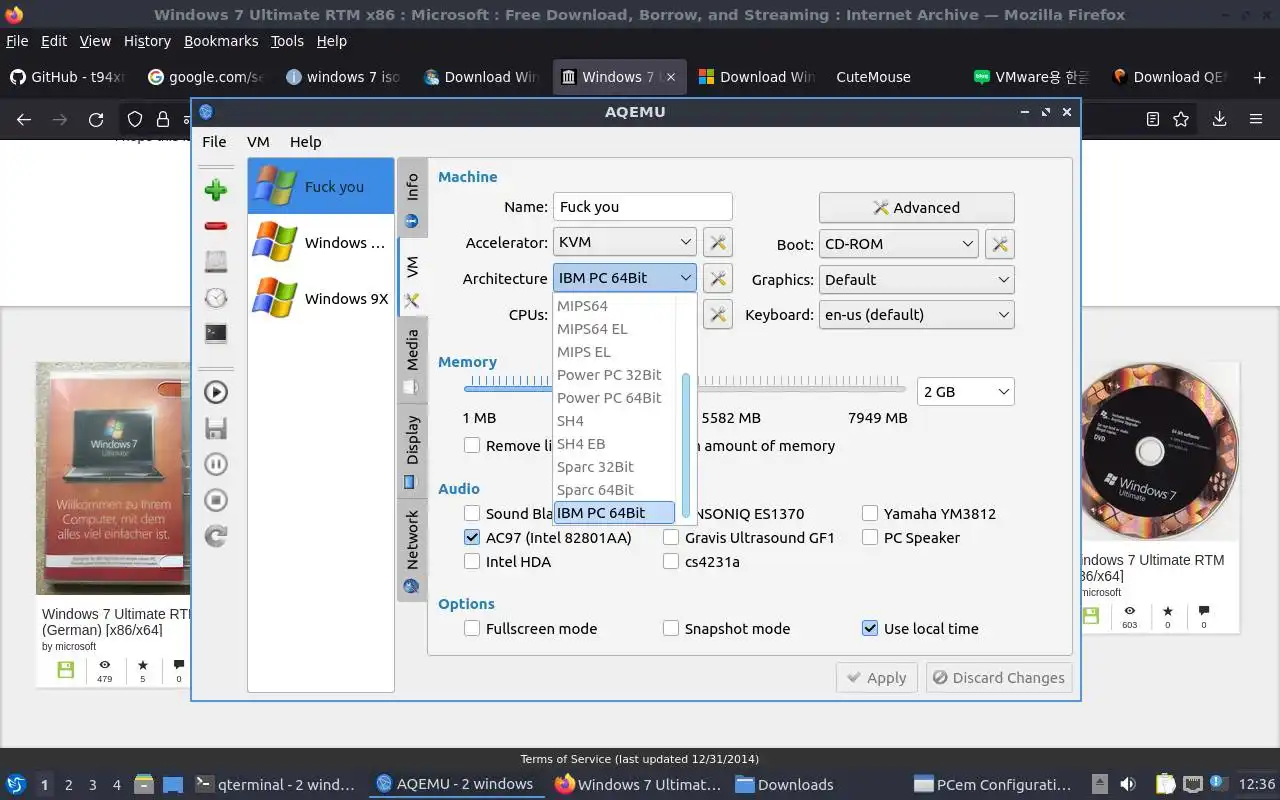Screen dimensions: 1280x800
Task: Switch to the Display vertical tab
Action: point(412,449)
